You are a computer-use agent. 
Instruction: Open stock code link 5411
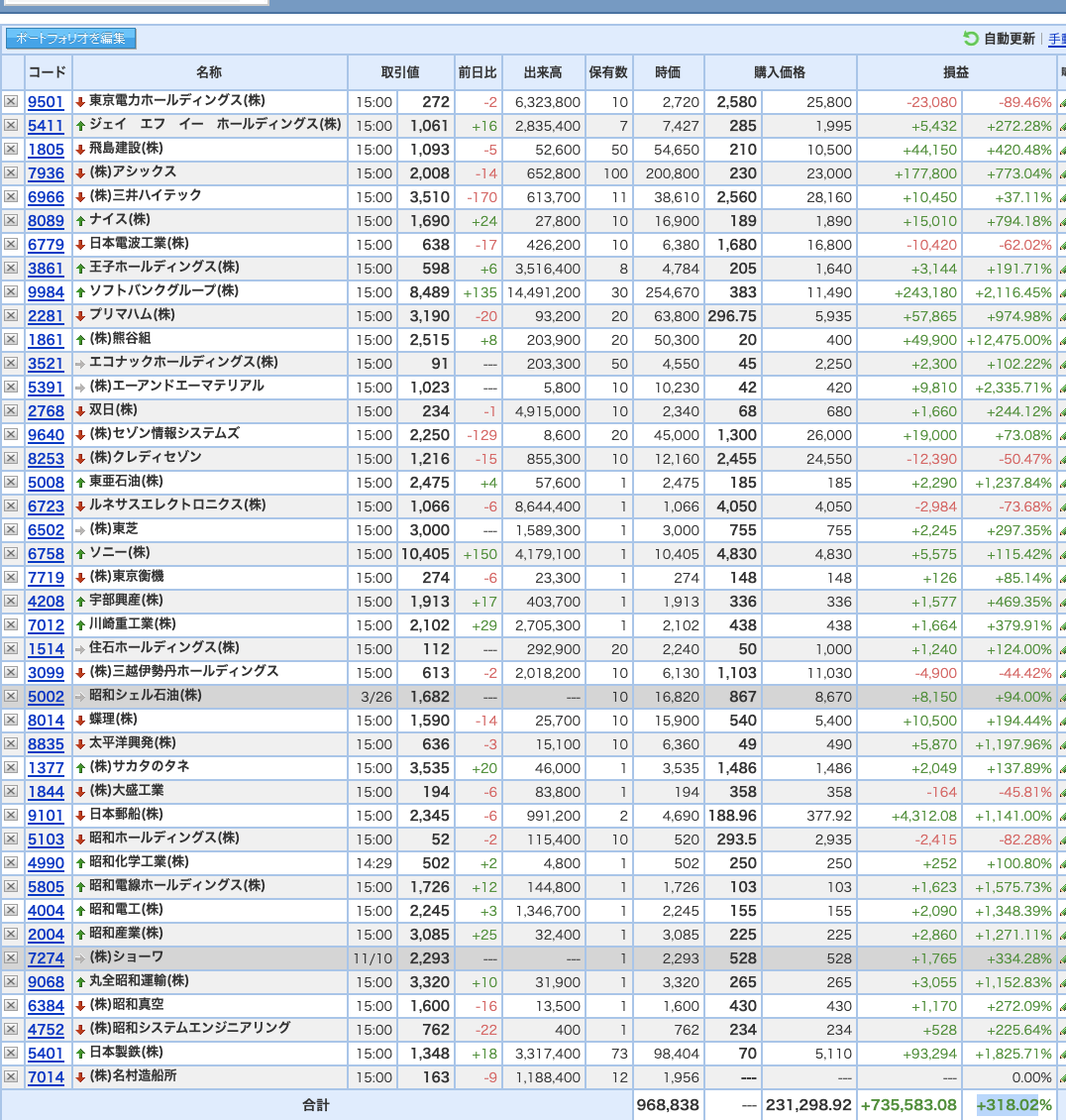46,126
